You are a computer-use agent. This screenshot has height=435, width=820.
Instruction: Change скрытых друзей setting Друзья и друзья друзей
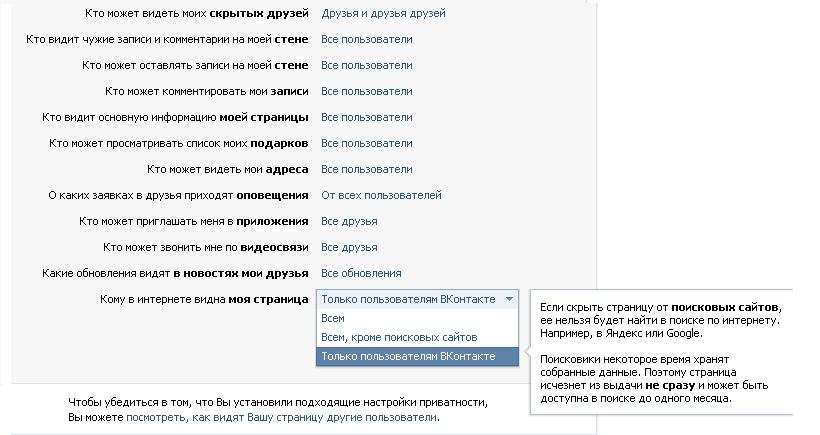[x=383, y=14]
